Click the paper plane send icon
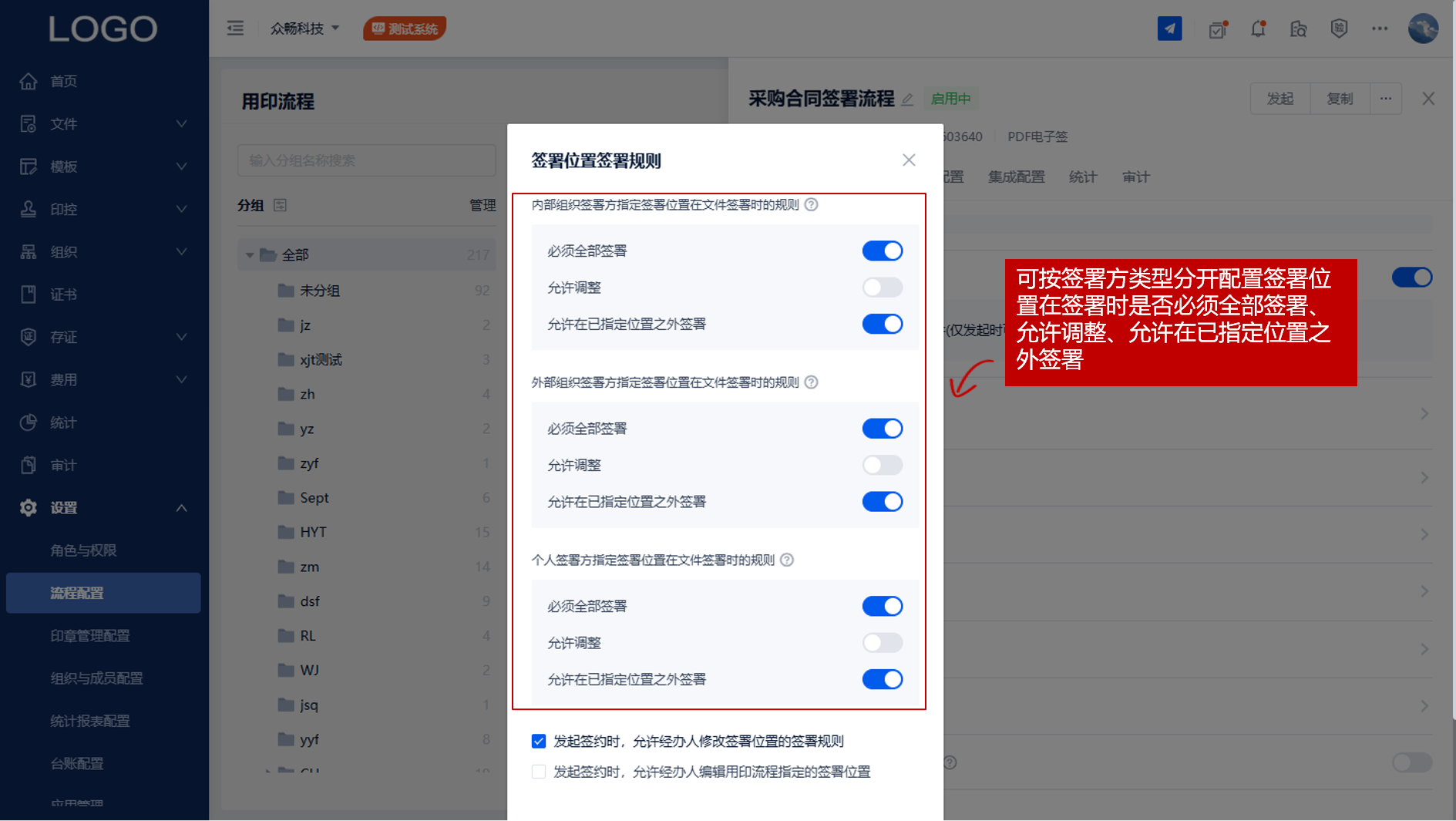1456x821 pixels. (1169, 29)
